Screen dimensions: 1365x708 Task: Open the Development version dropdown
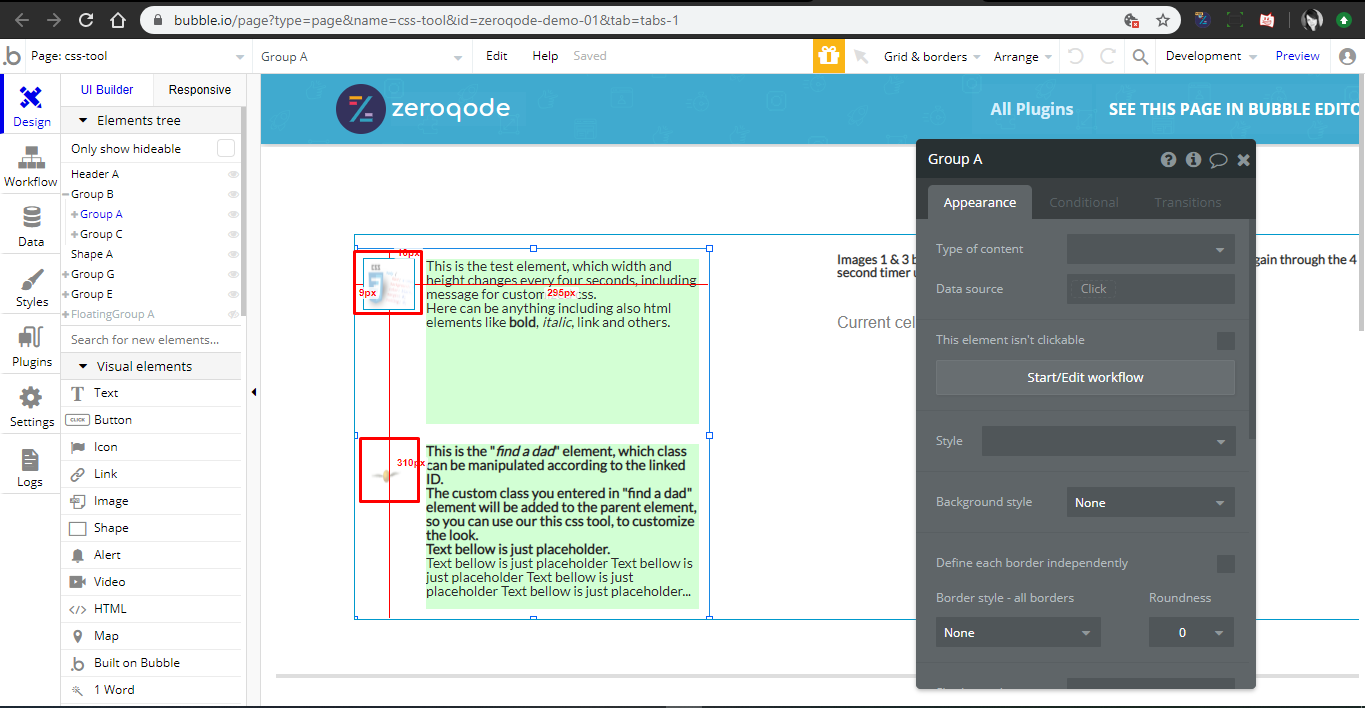coord(1211,56)
